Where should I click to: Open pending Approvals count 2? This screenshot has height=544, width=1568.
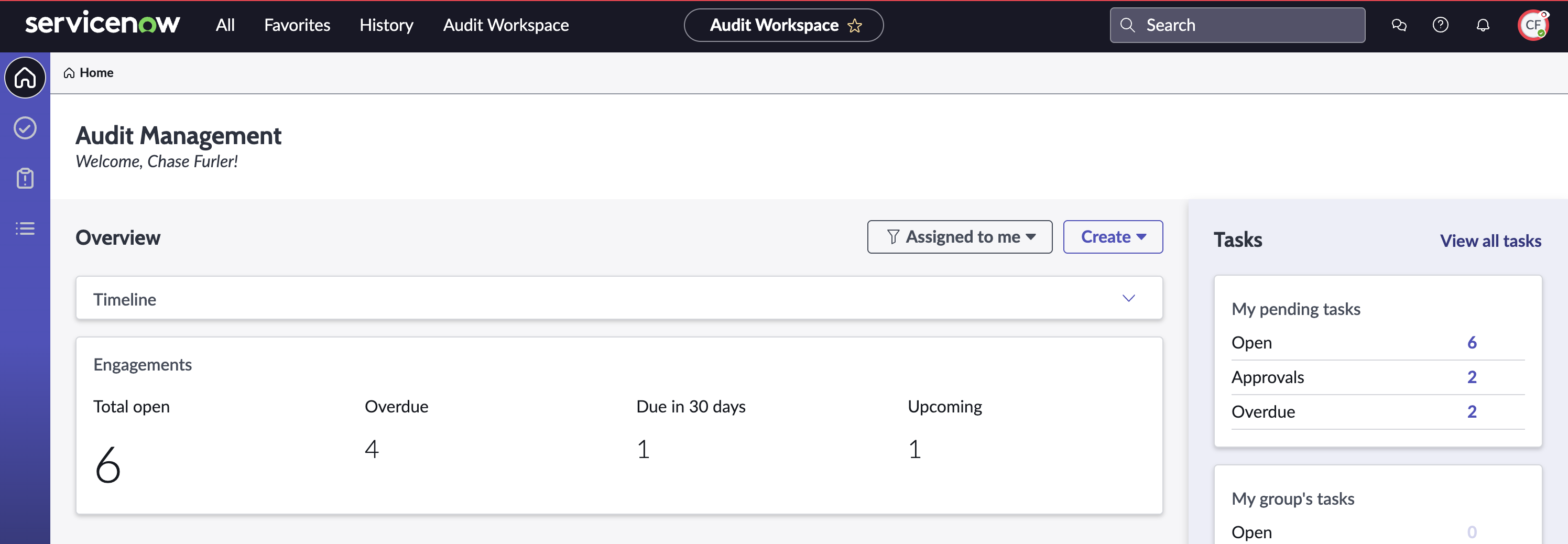click(x=1471, y=377)
